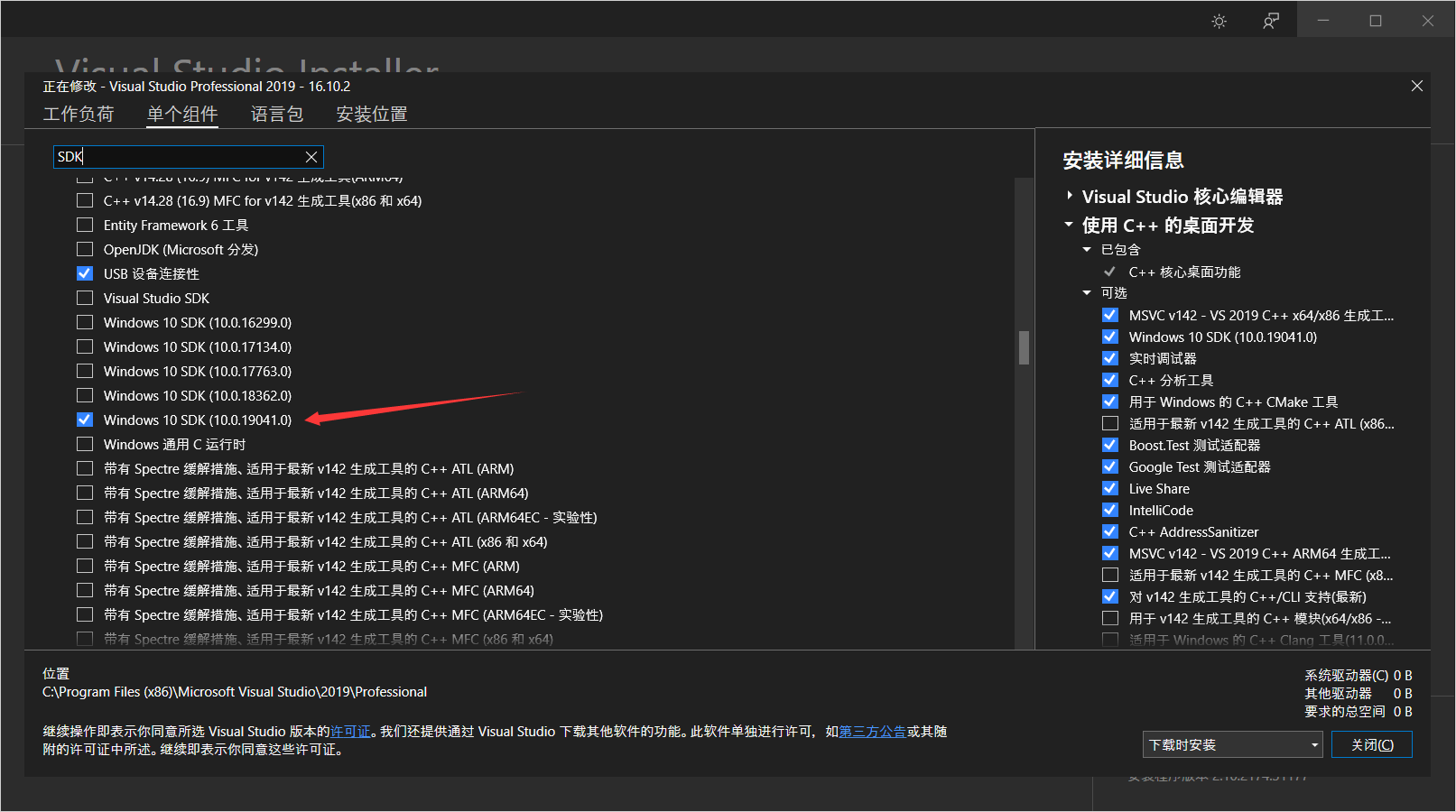Click the 关闭(C) button
This screenshot has height=812, width=1456.
pyautogui.click(x=1371, y=743)
